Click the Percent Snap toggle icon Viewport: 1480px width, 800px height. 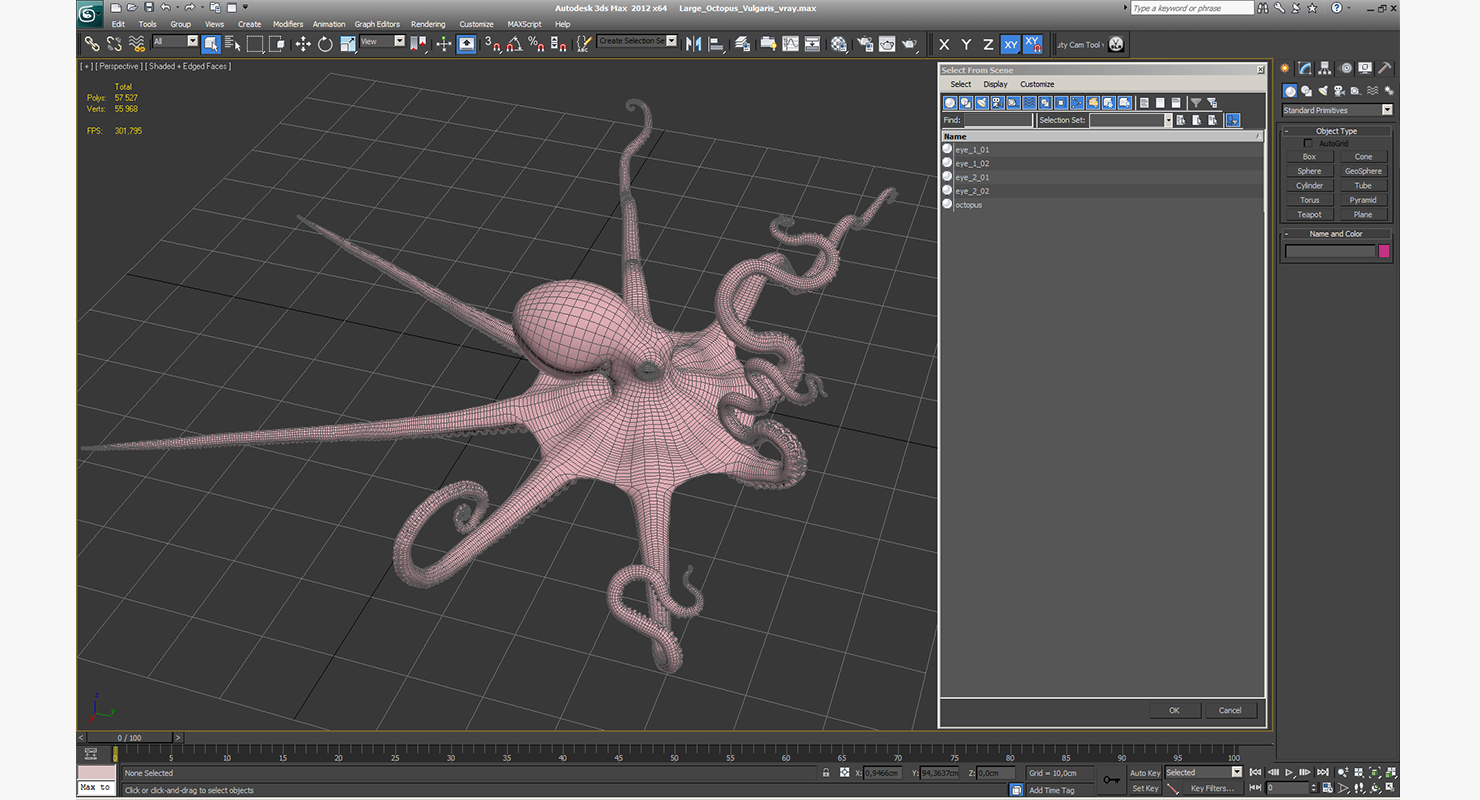click(536, 44)
